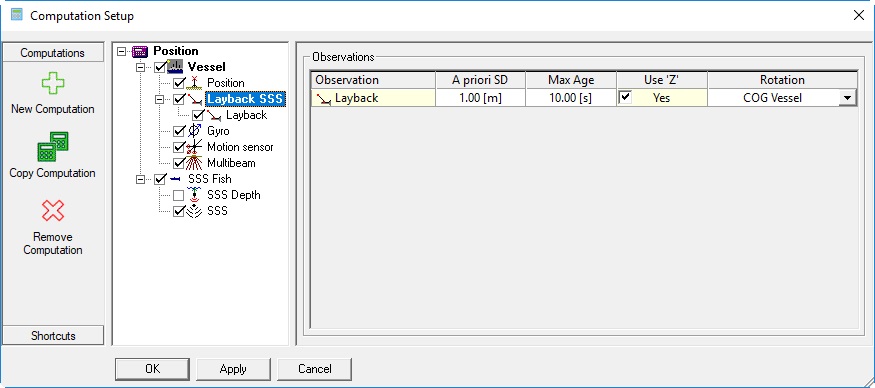Open the Shortcuts tab in sidebar
Image resolution: width=875 pixels, height=388 pixels.
[x=53, y=336]
